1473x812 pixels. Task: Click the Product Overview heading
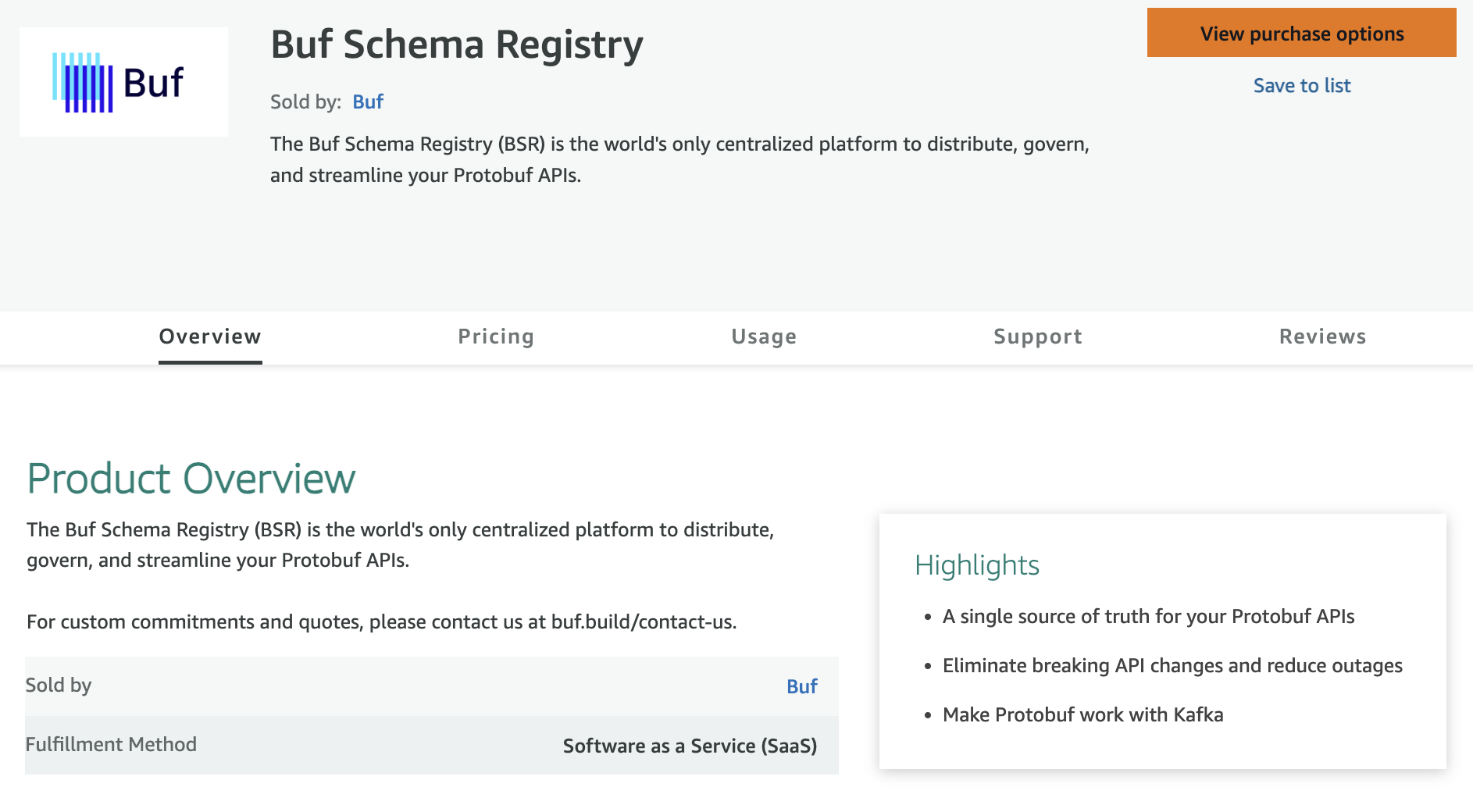pos(191,479)
